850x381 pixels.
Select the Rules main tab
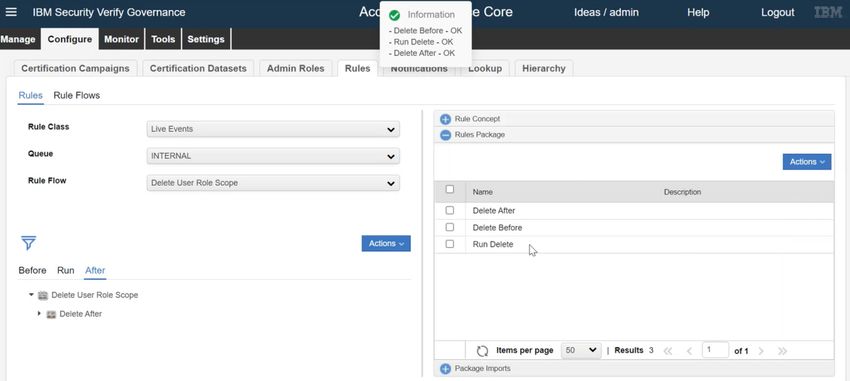(x=357, y=68)
